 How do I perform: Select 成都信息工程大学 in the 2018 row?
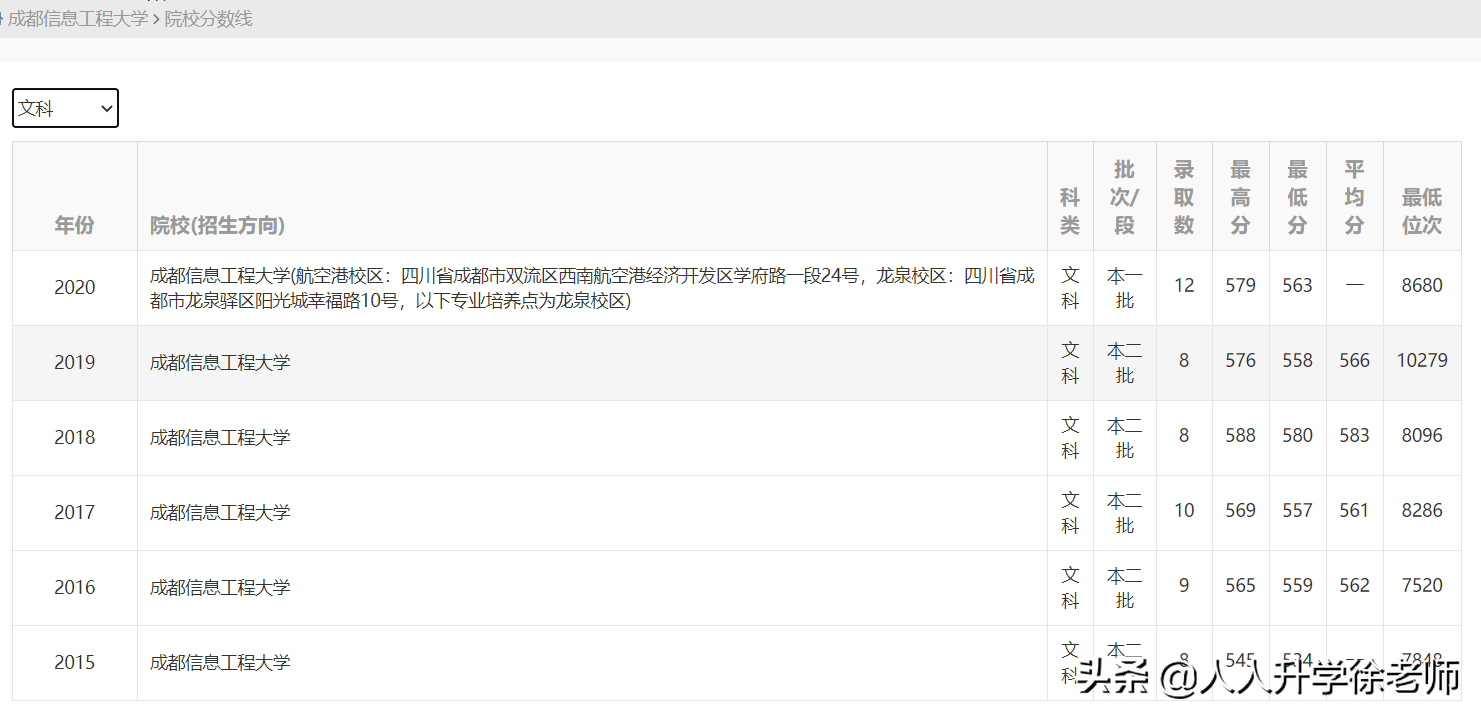click(x=220, y=437)
